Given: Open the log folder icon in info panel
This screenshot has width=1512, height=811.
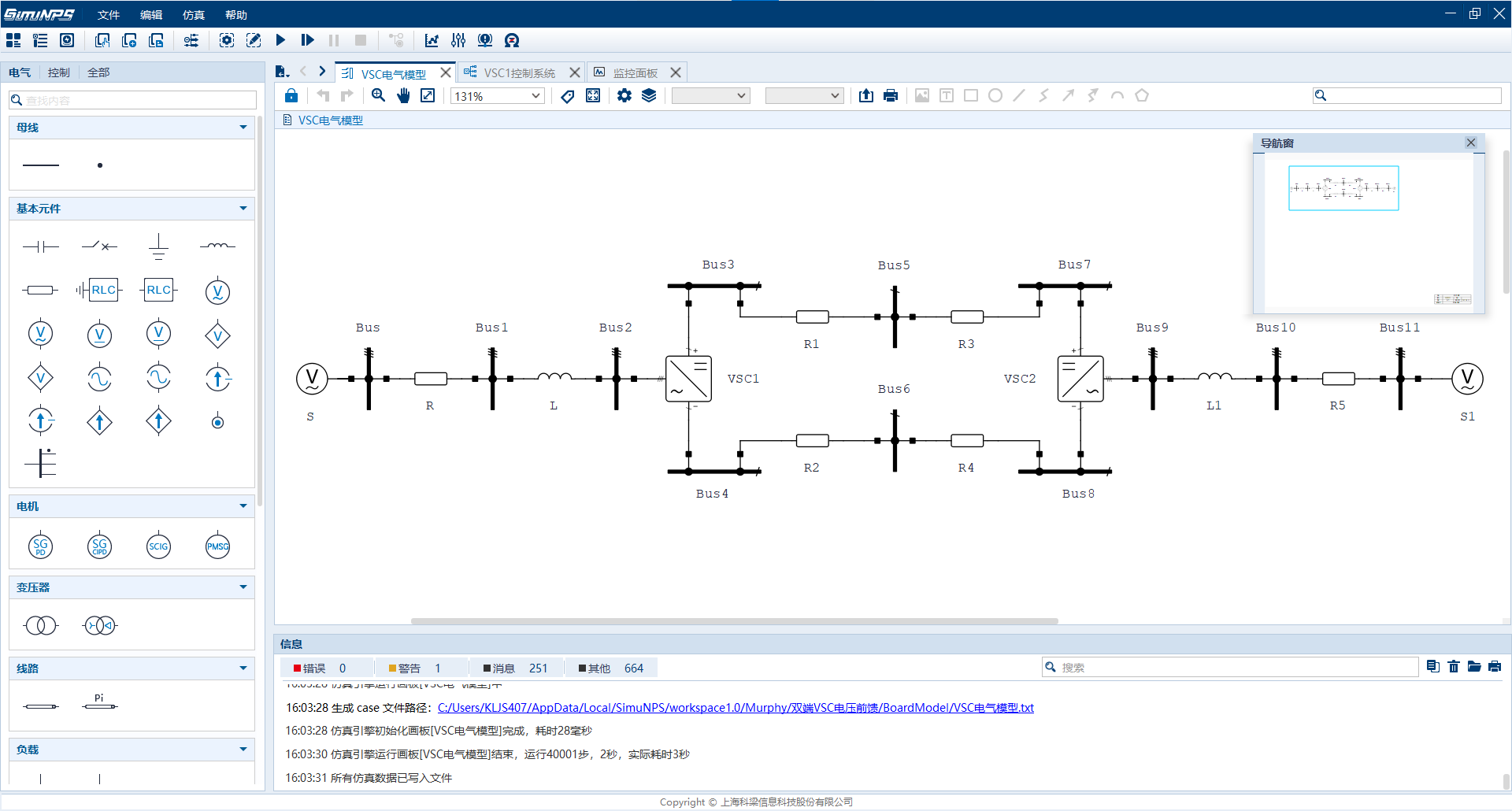Looking at the screenshot, I should click(1474, 667).
